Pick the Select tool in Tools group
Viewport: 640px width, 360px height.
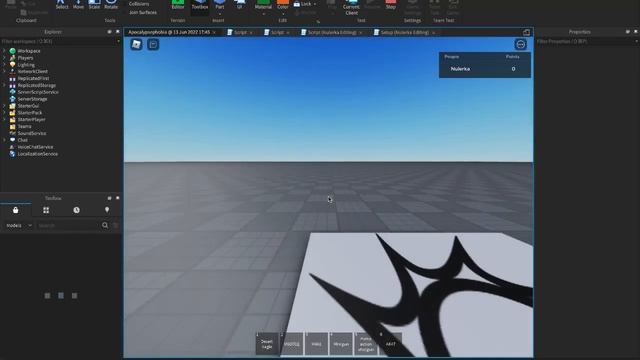click(62, 4)
